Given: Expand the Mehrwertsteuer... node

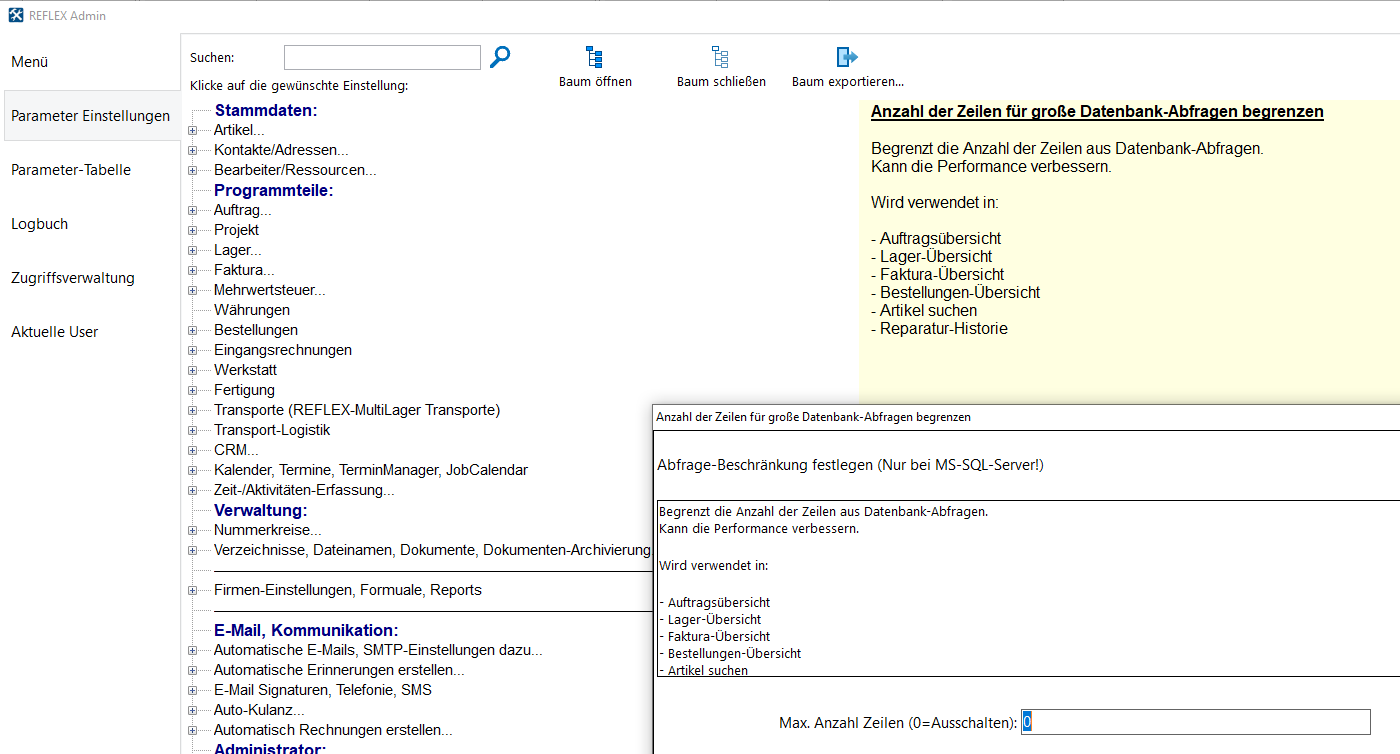Looking at the screenshot, I should click(192, 290).
